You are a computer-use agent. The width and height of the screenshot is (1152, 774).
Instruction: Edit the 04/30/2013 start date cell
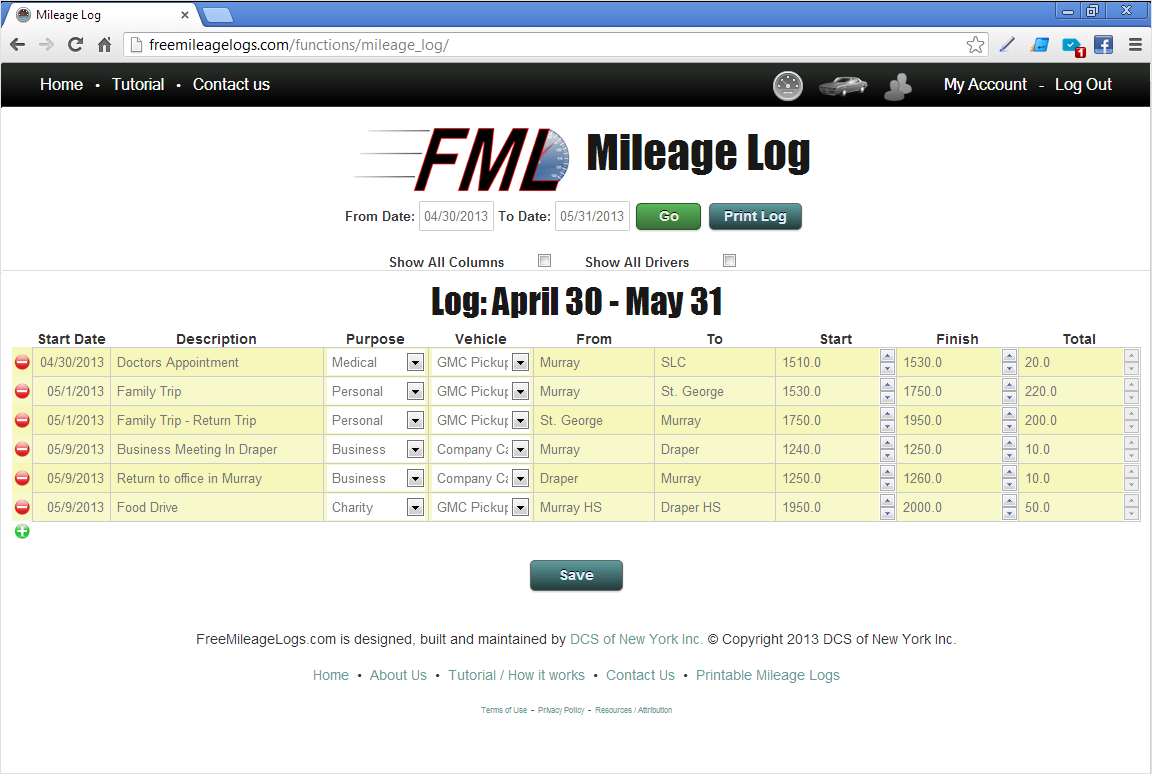click(x=71, y=362)
